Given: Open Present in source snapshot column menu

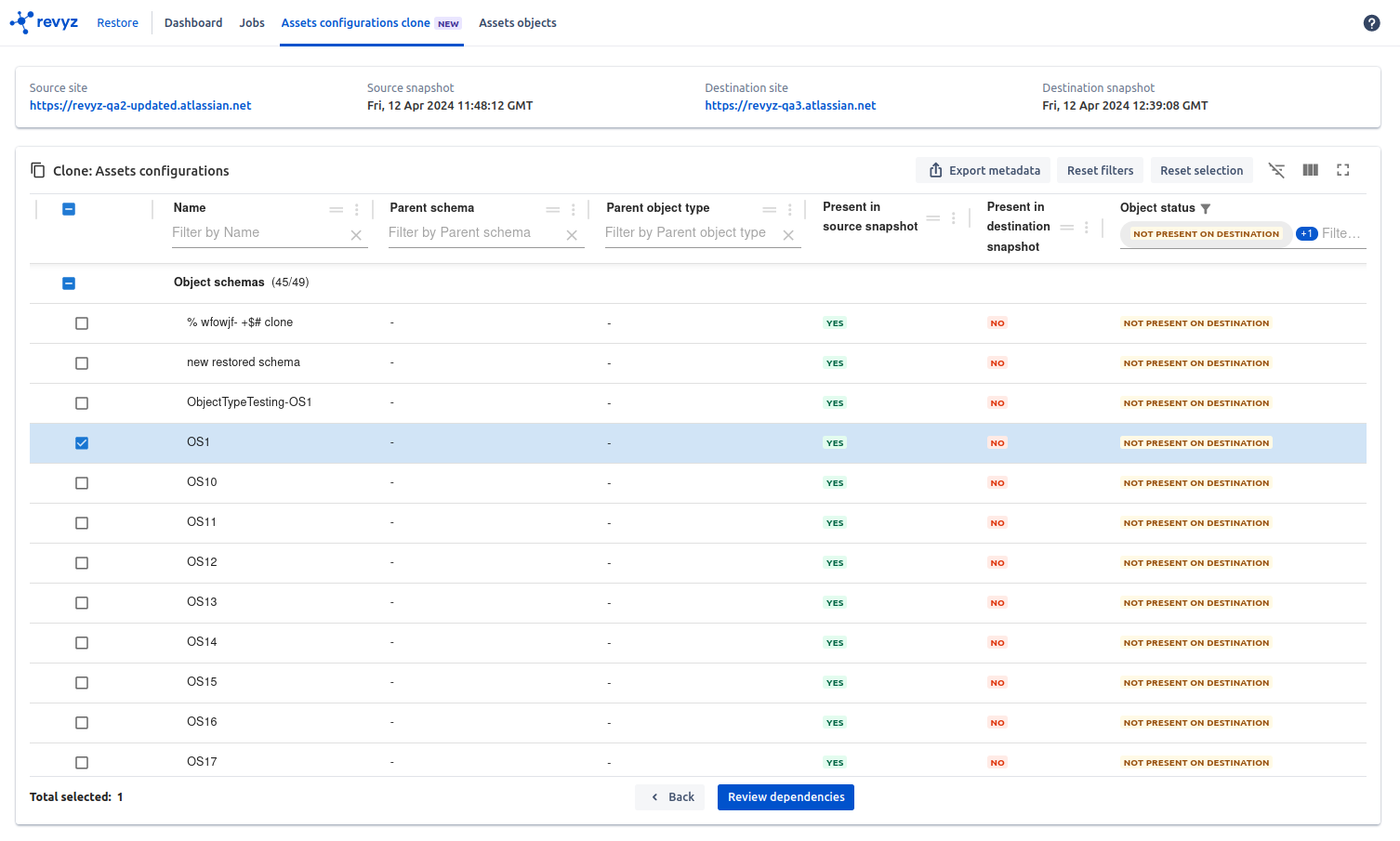Looking at the screenshot, I should pos(954,218).
